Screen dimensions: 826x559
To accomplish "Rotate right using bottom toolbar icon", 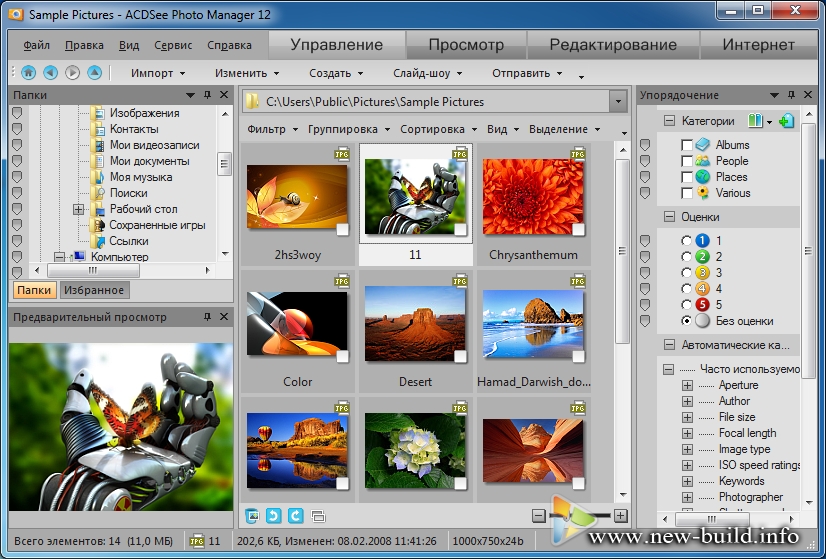I will click(x=296, y=516).
